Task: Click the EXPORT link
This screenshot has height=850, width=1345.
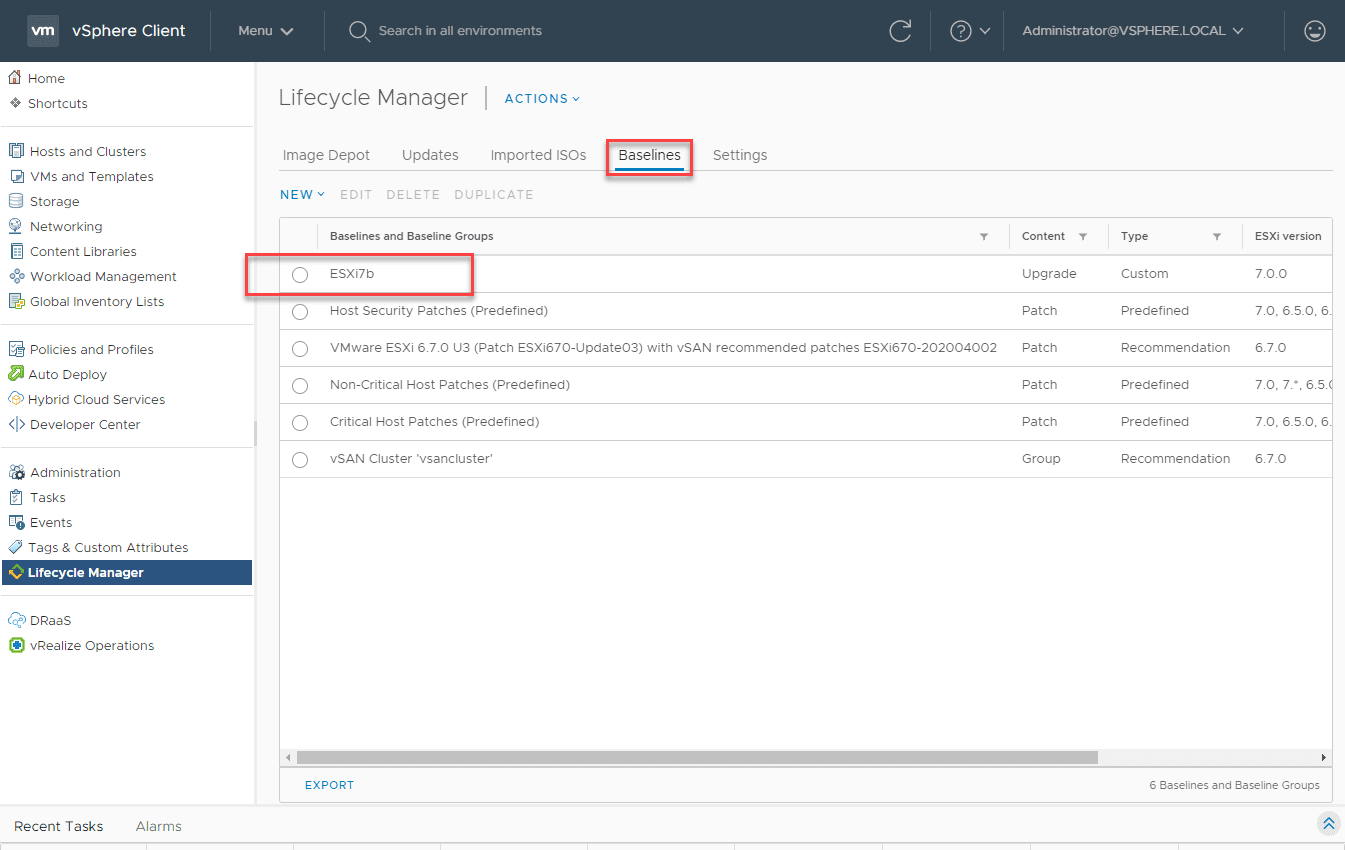Action: (329, 785)
